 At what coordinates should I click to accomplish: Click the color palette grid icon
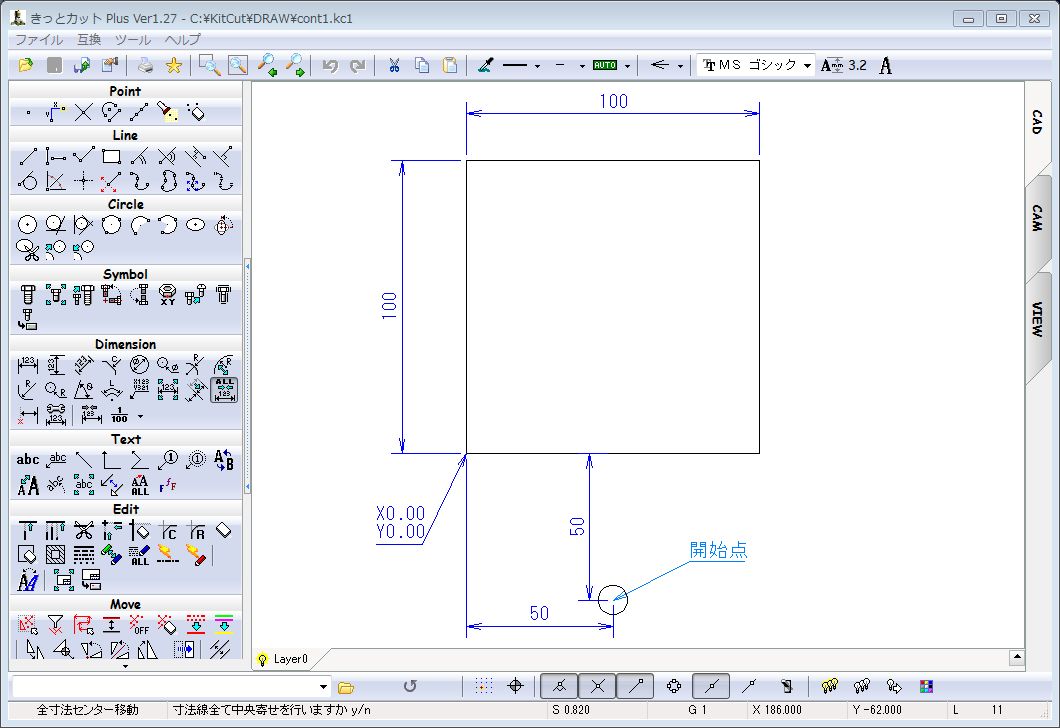(x=927, y=686)
